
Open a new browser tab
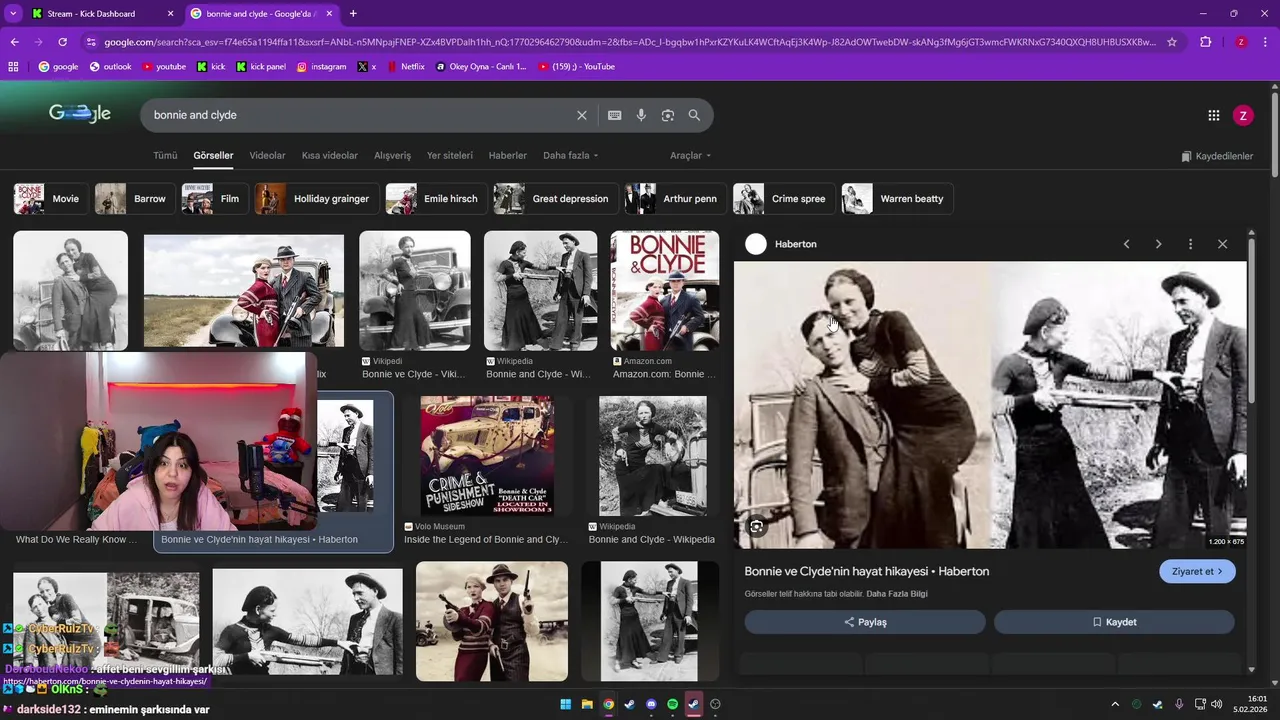click(353, 14)
